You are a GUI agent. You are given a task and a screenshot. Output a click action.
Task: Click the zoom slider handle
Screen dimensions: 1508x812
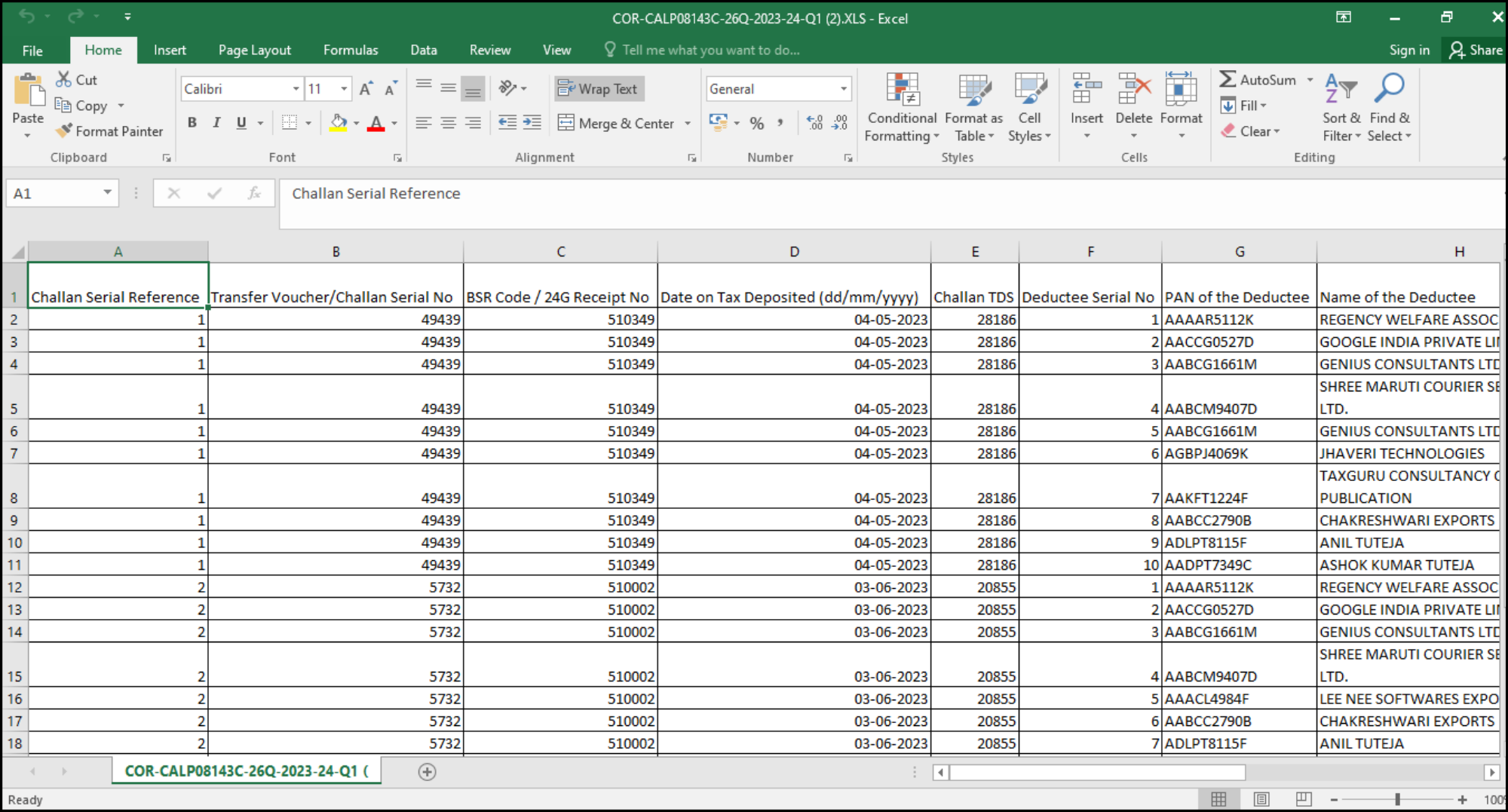tap(1397, 799)
